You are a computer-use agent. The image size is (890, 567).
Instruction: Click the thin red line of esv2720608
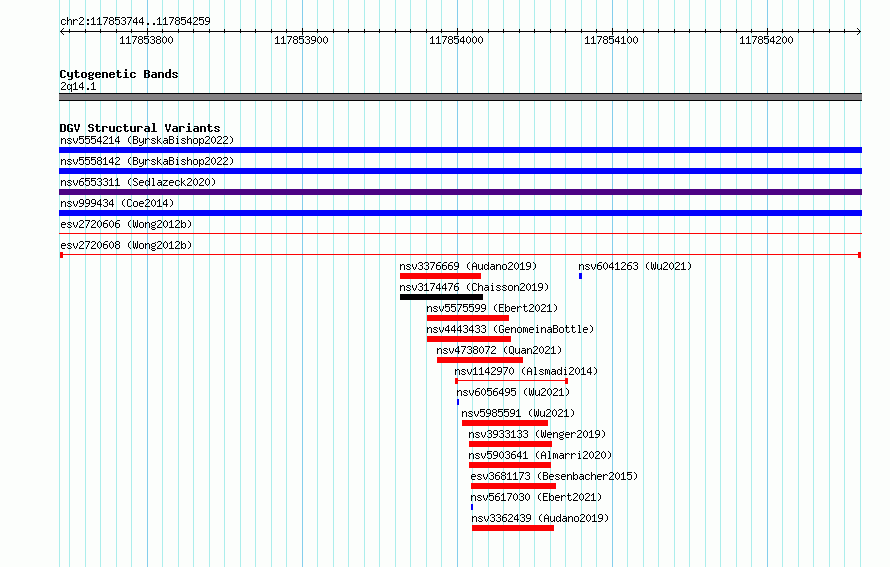(460, 255)
